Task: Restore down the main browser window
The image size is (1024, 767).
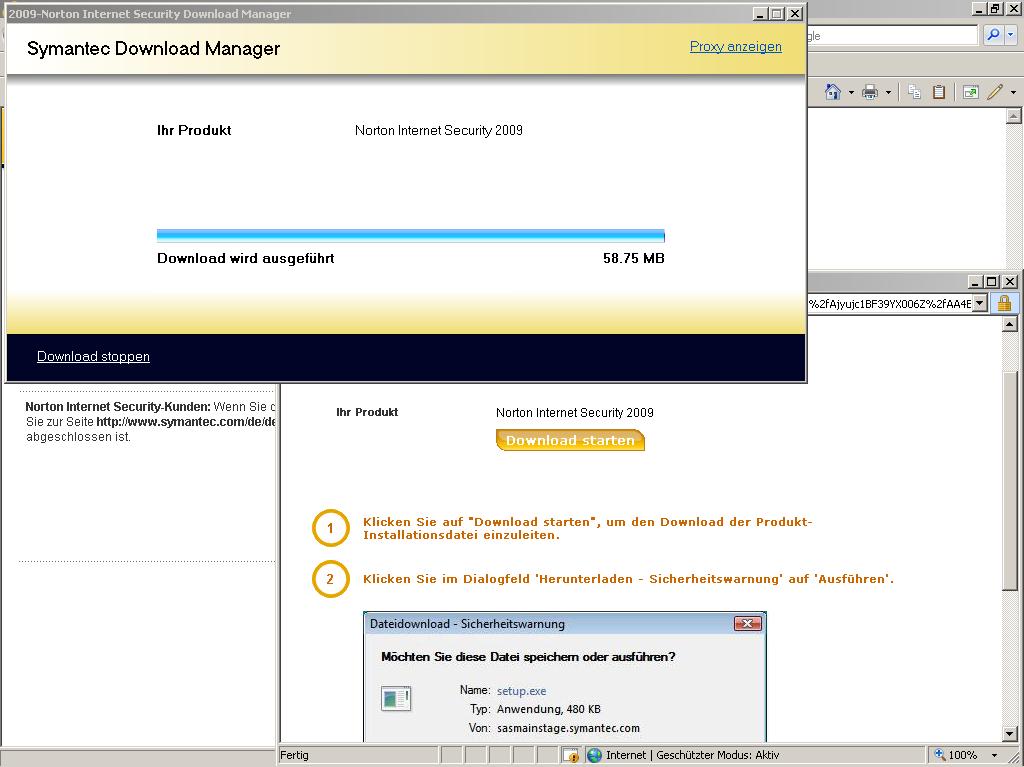Action: pyautogui.click(x=995, y=8)
